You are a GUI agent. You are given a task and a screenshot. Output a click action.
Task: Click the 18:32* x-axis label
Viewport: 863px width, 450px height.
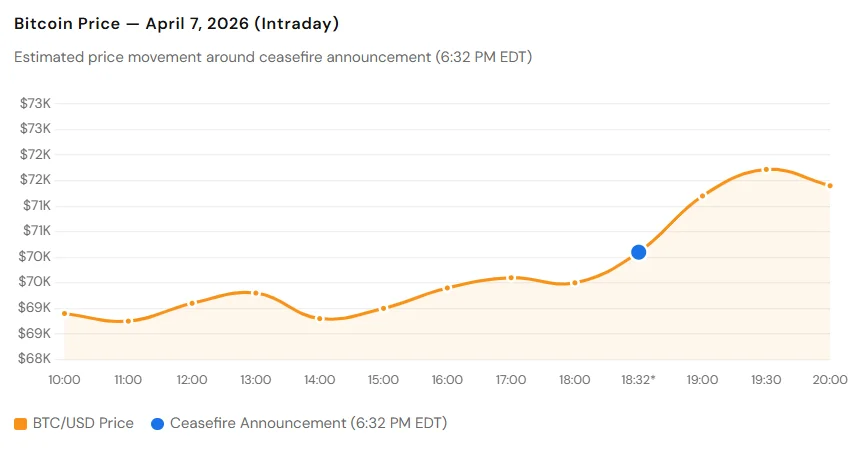[x=638, y=380]
